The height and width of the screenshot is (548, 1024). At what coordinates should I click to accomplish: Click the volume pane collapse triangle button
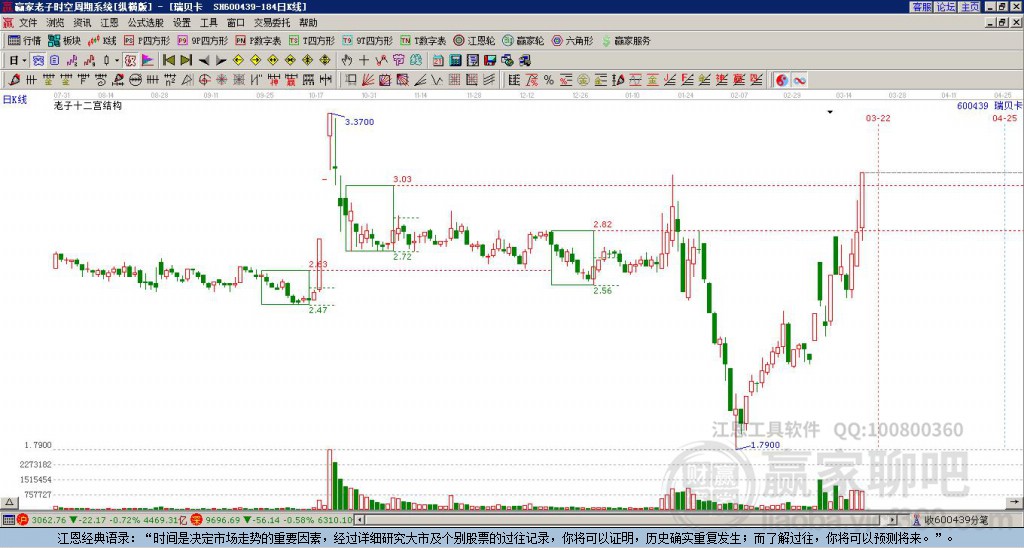(9, 502)
